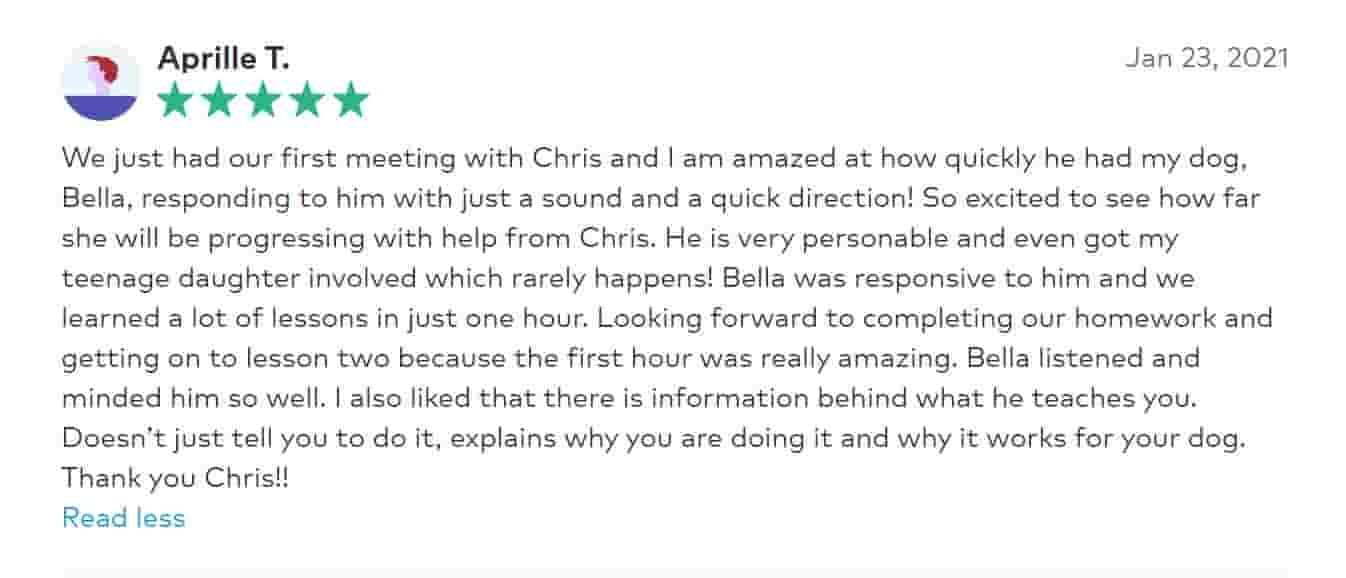The height and width of the screenshot is (578, 1346).
Task: Click the line starting "learned a lot of lessons"
Action: [x=667, y=318]
